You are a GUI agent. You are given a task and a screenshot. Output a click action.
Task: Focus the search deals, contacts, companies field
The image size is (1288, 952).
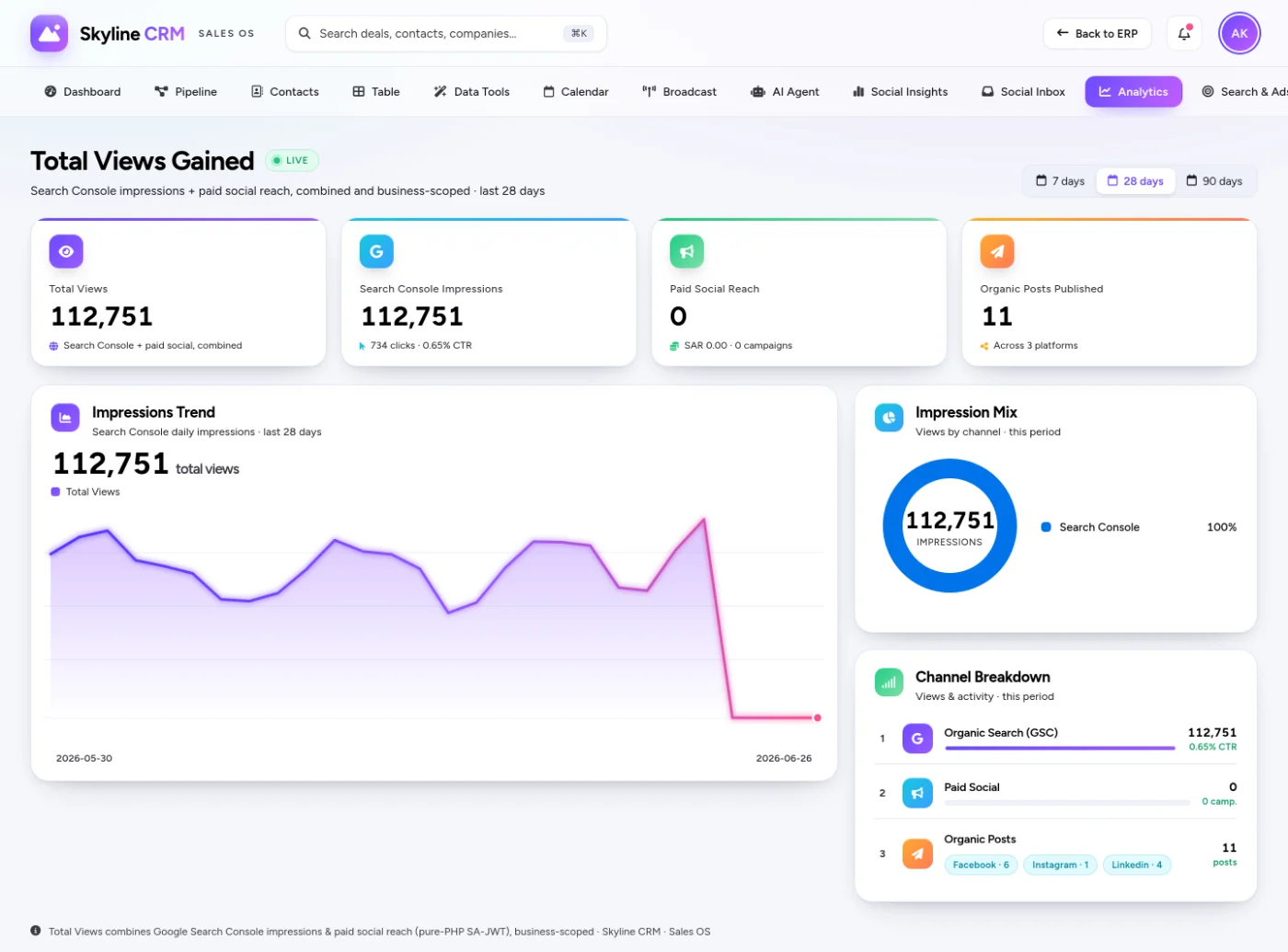tap(446, 33)
